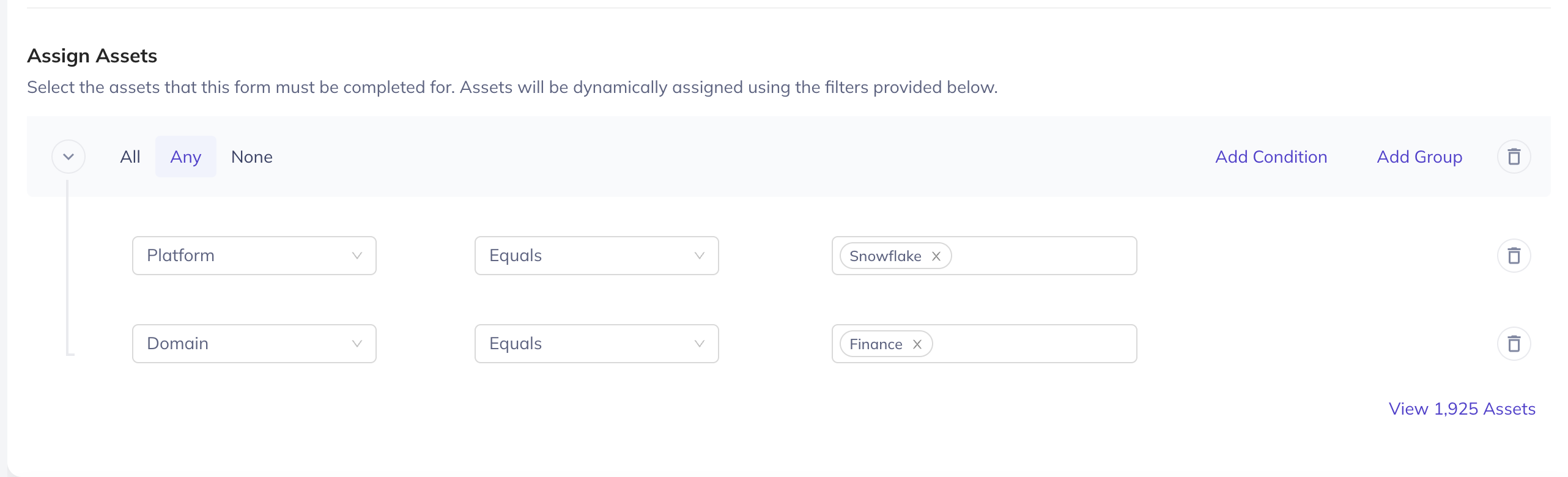Delete the entire filter group with trash icon
The image size is (1568, 477).
coord(1514,157)
